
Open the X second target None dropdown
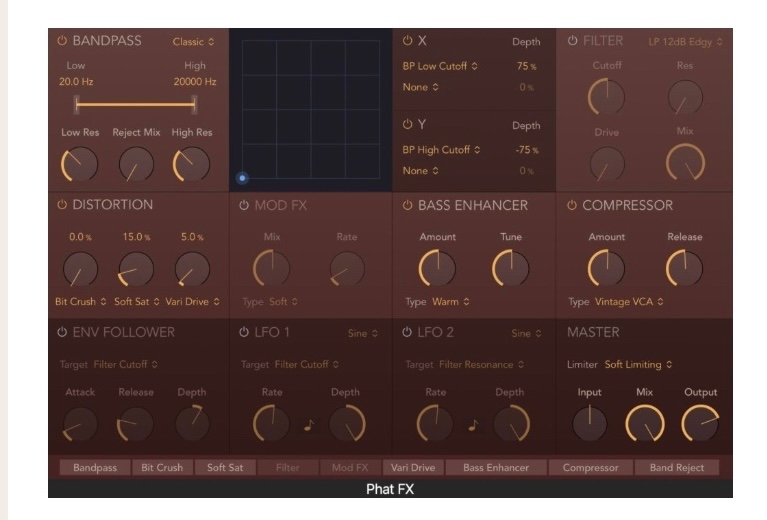point(421,87)
